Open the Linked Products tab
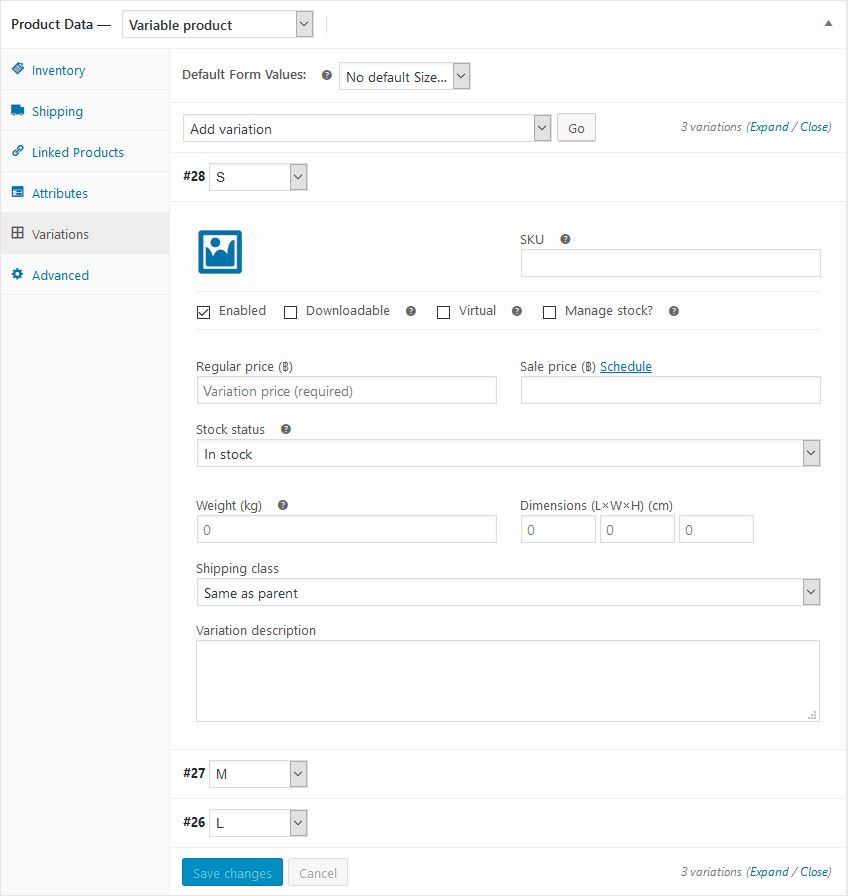Screen dimensions: 848x896 tap(85, 152)
